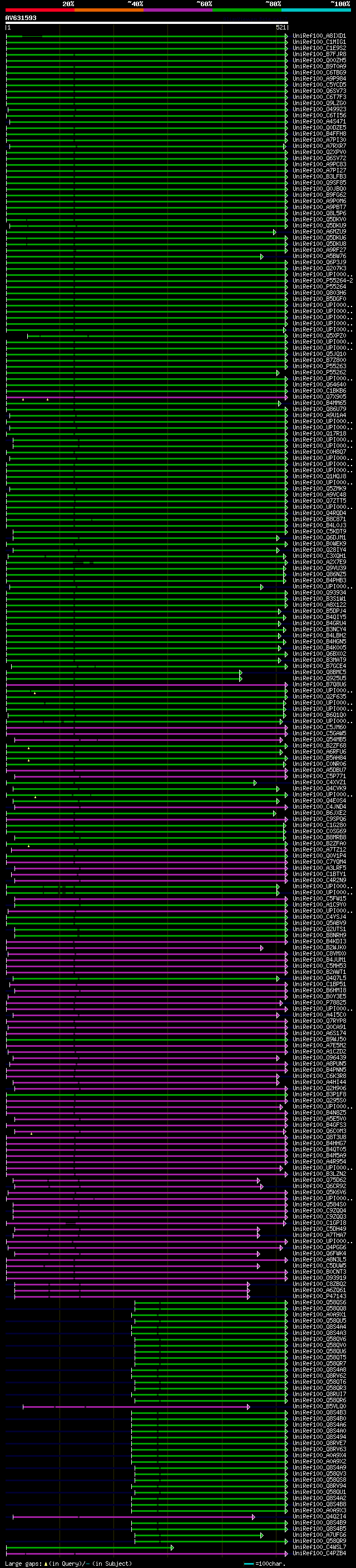Select hit UniRef100_B4FFH8
The image size is (356, 1568).
click(x=319, y=134)
